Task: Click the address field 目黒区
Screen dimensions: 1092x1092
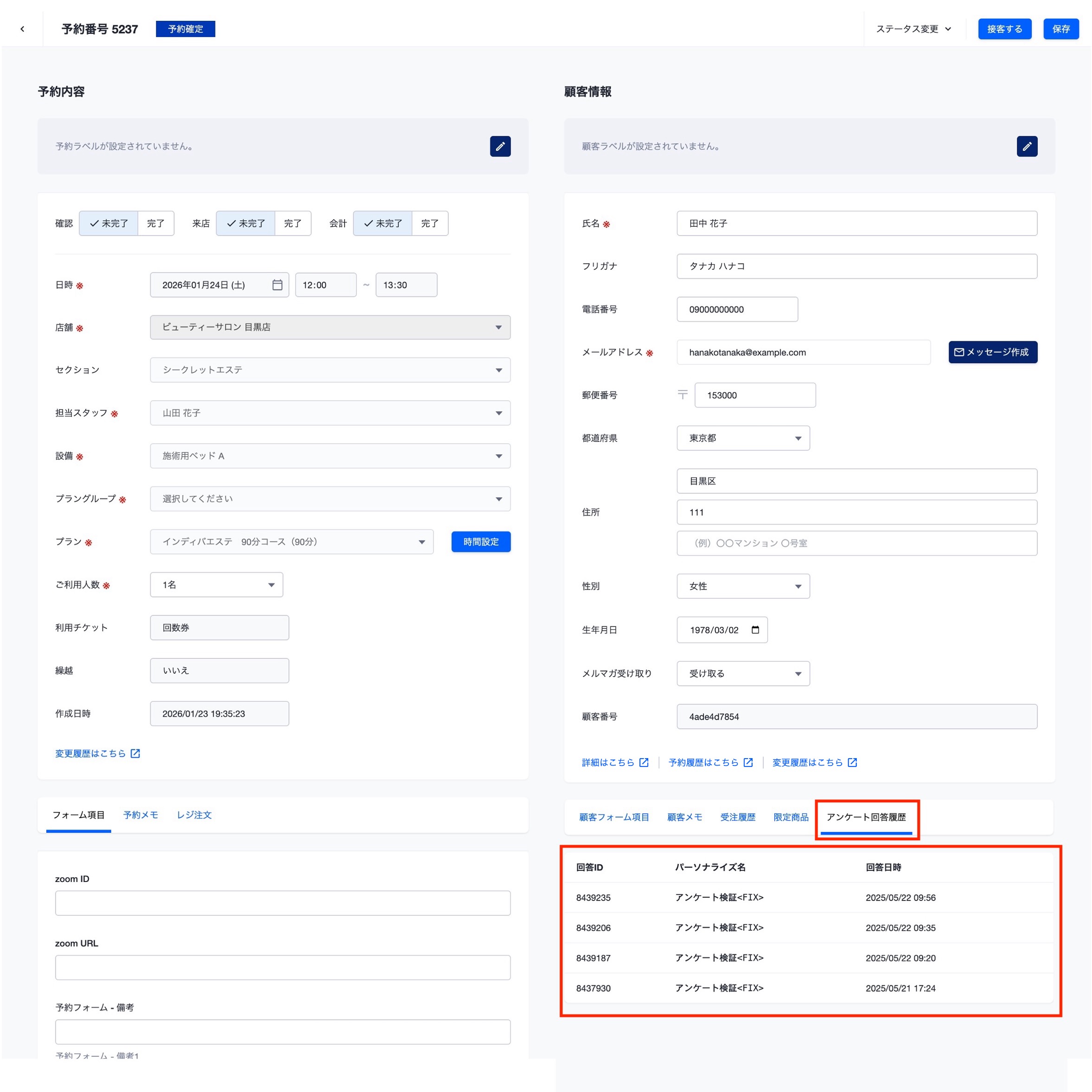Action: coord(857,481)
